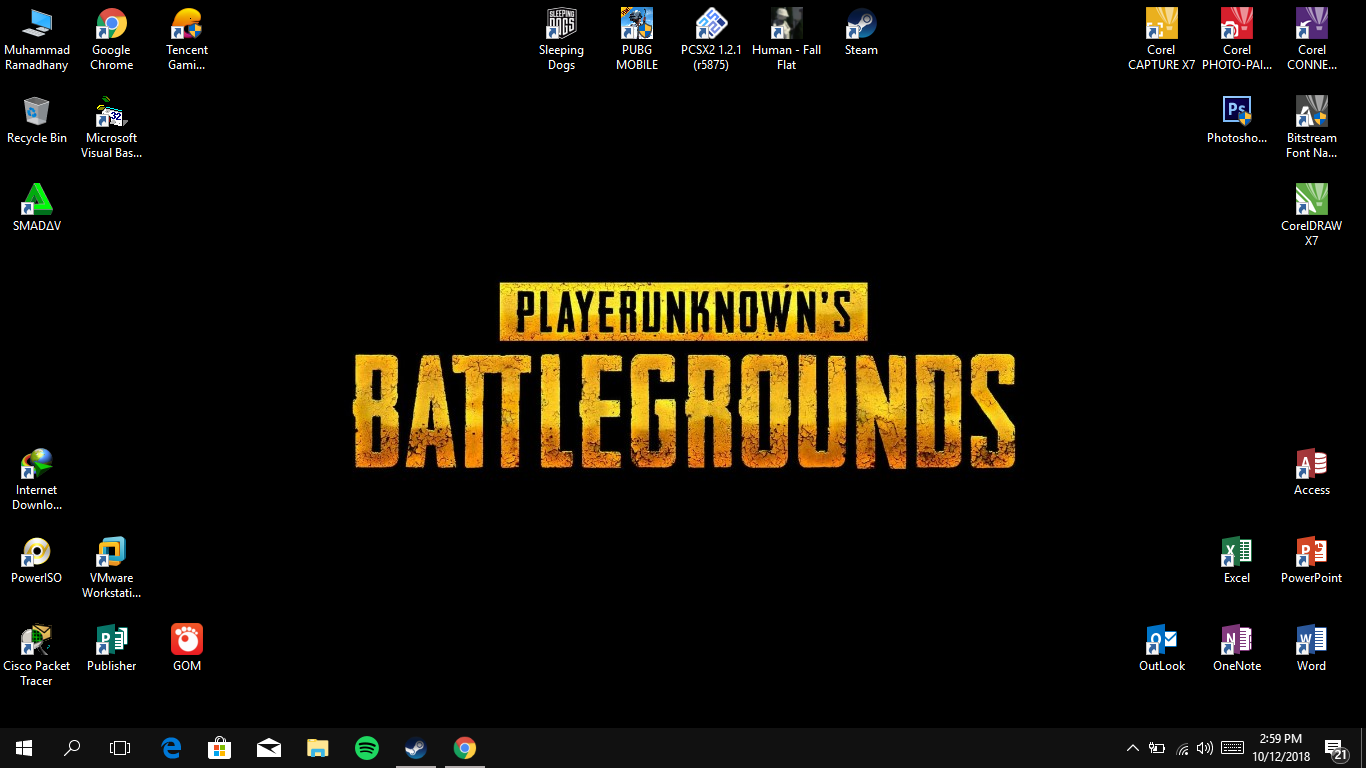Select the OneNote desktop shortcut
The height and width of the screenshot is (768, 1366).
click(x=1237, y=648)
